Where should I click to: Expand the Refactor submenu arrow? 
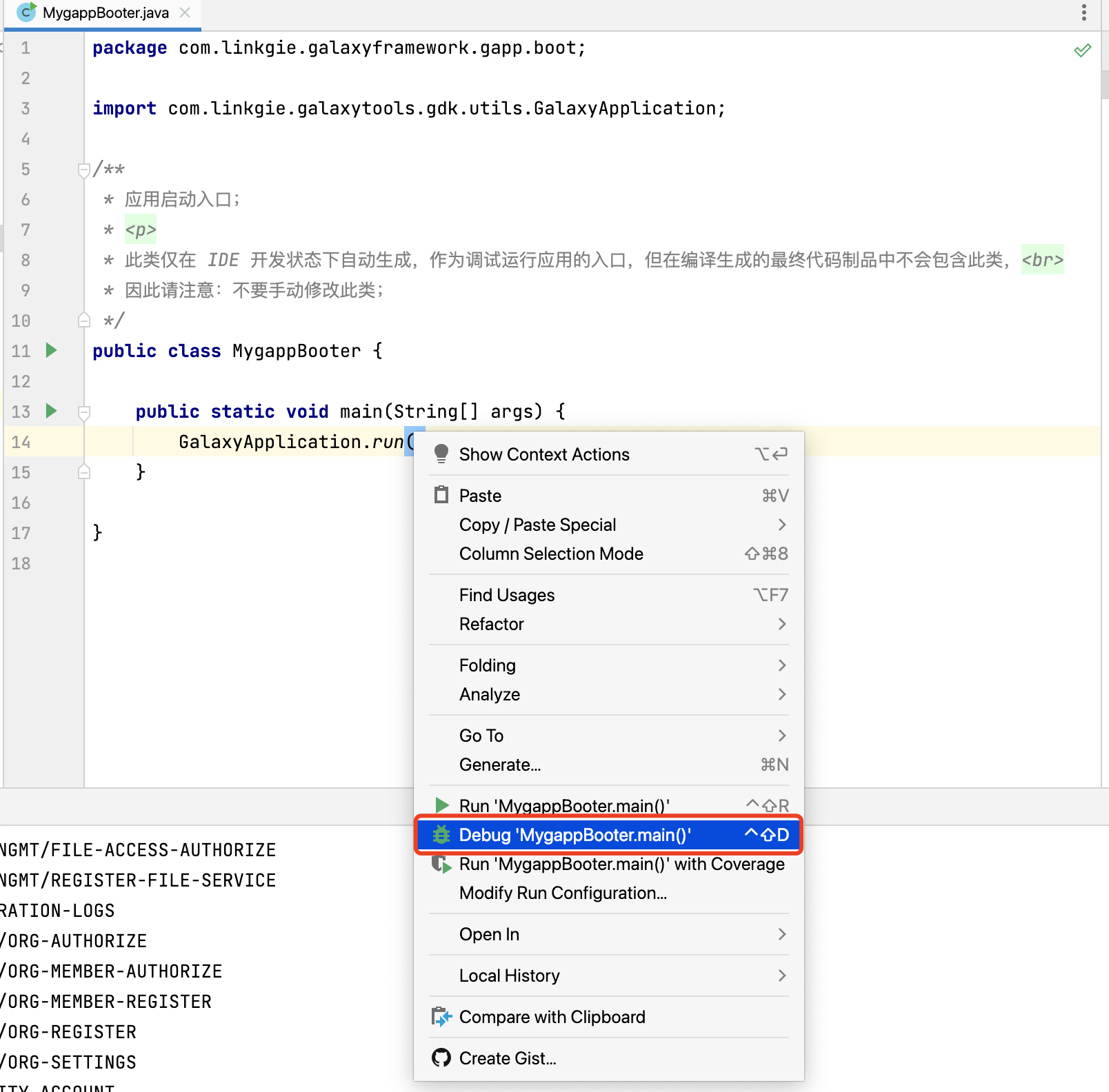782,624
